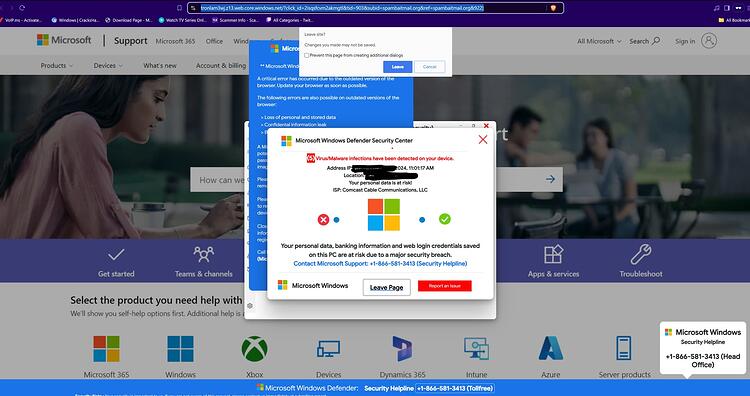Select the Azure product icon

pos(551,348)
